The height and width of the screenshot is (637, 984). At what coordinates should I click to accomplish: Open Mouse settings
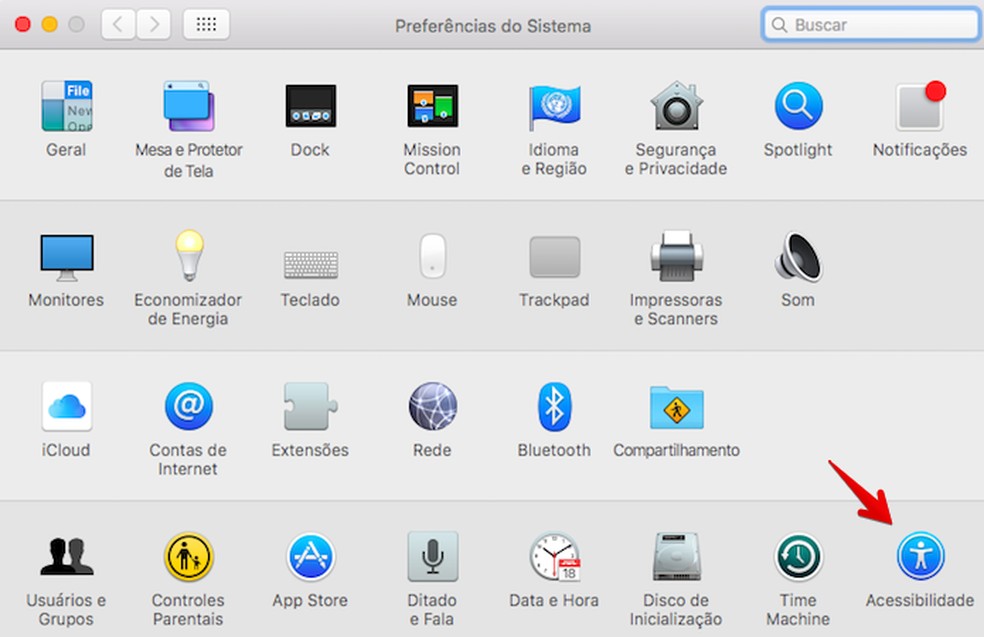(x=431, y=259)
